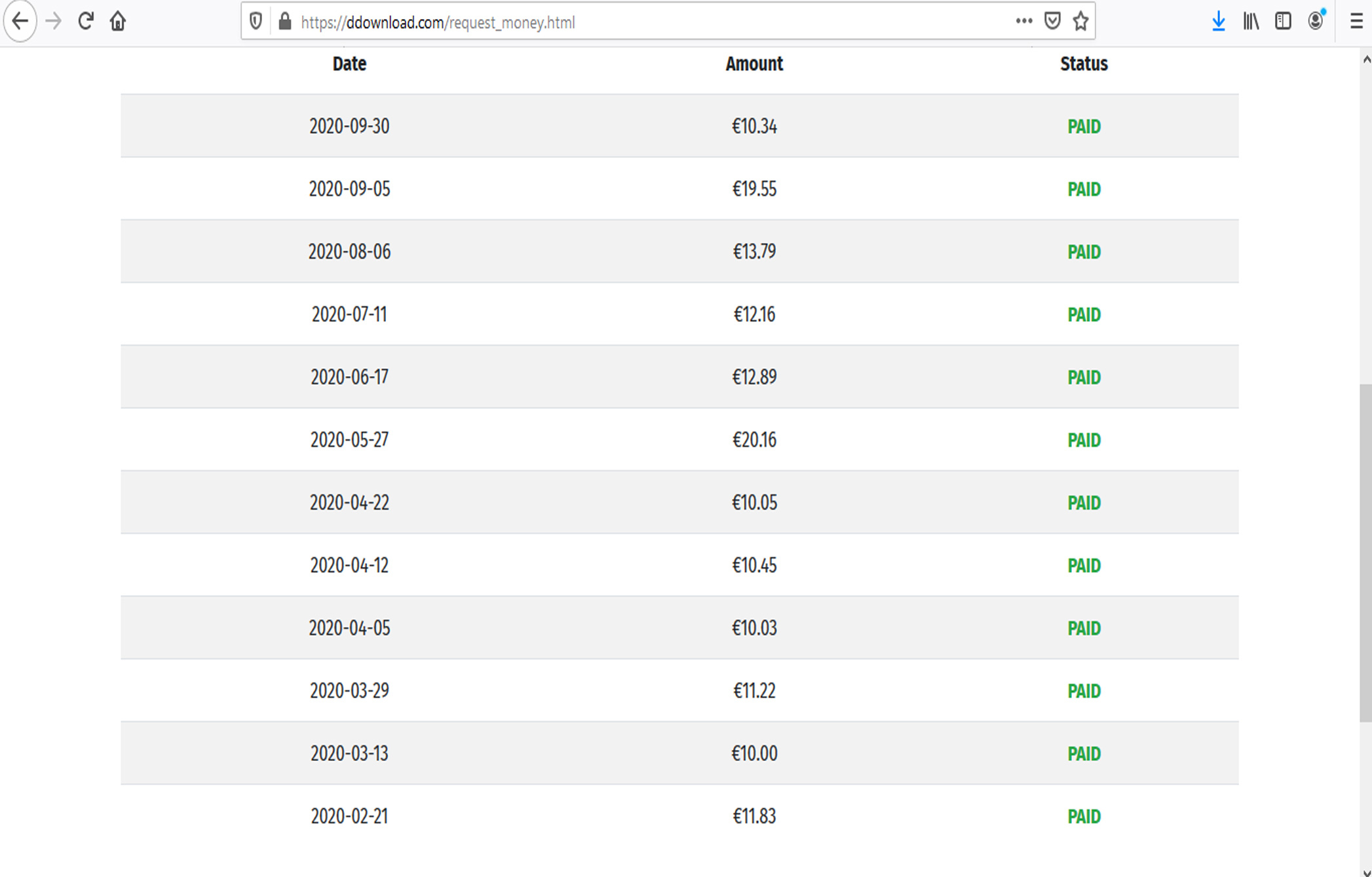Toggle the browser sidebar
Image resolution: width=1372 pixels, height=877 pixels.
tap(1283, 22)
